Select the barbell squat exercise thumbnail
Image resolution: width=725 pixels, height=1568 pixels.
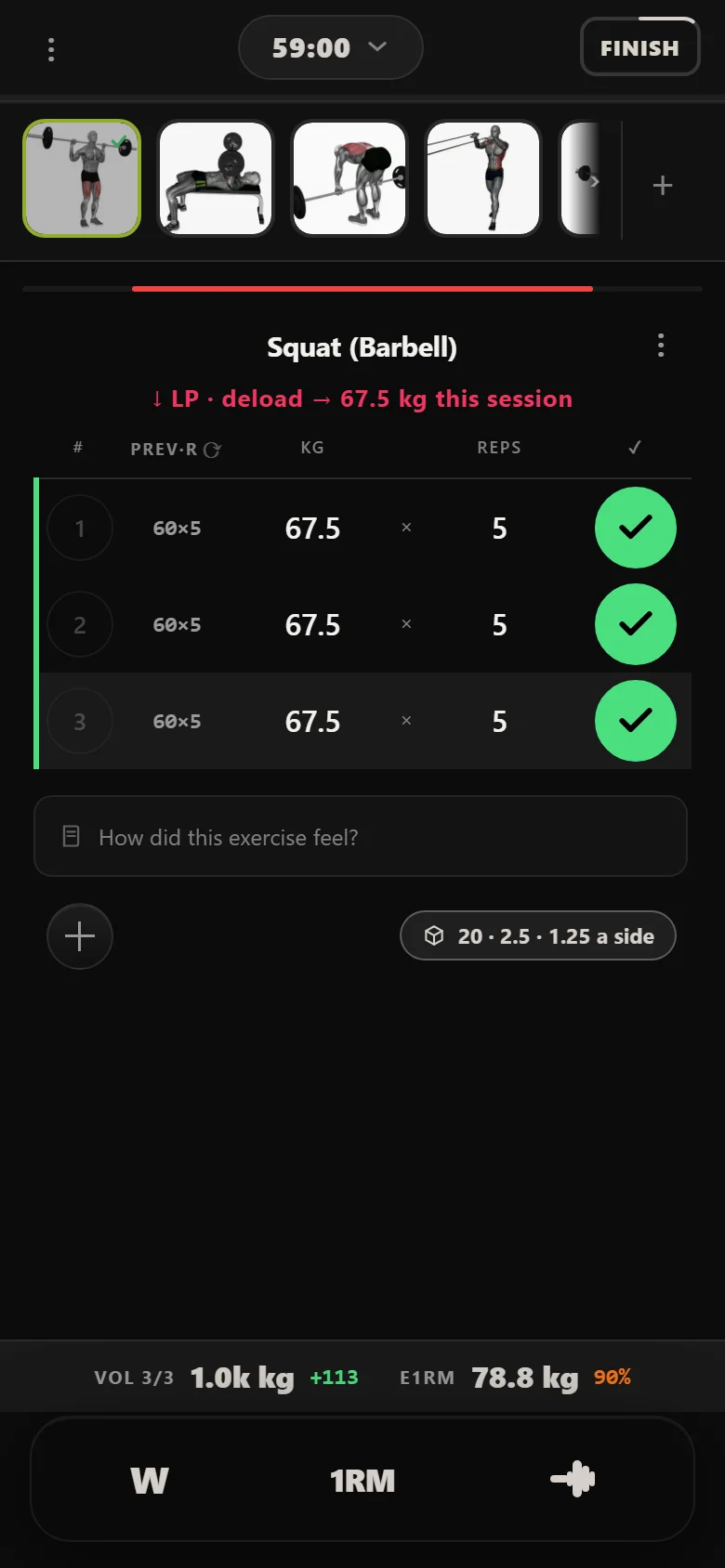click(82, 178)
